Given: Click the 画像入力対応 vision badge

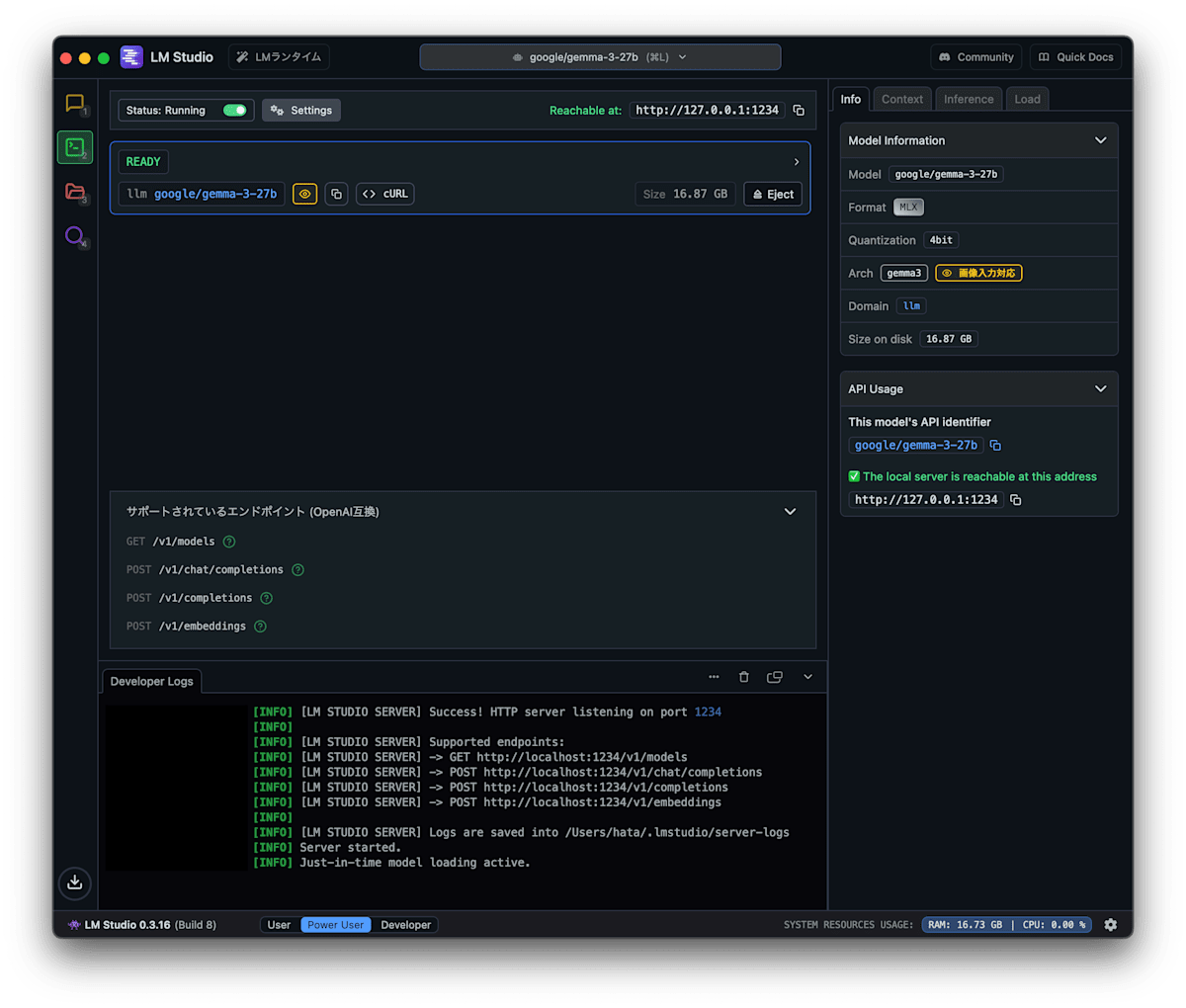Looking at the screenshot, I should pos(978,273).
